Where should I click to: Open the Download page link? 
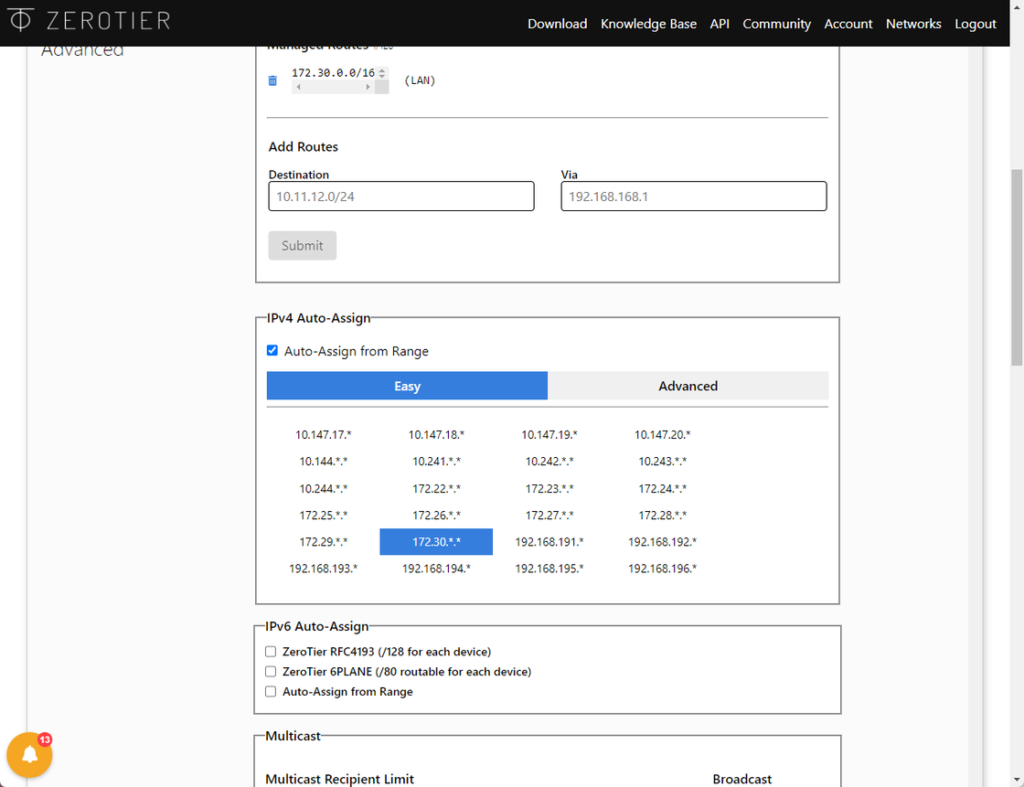point(557,24)
